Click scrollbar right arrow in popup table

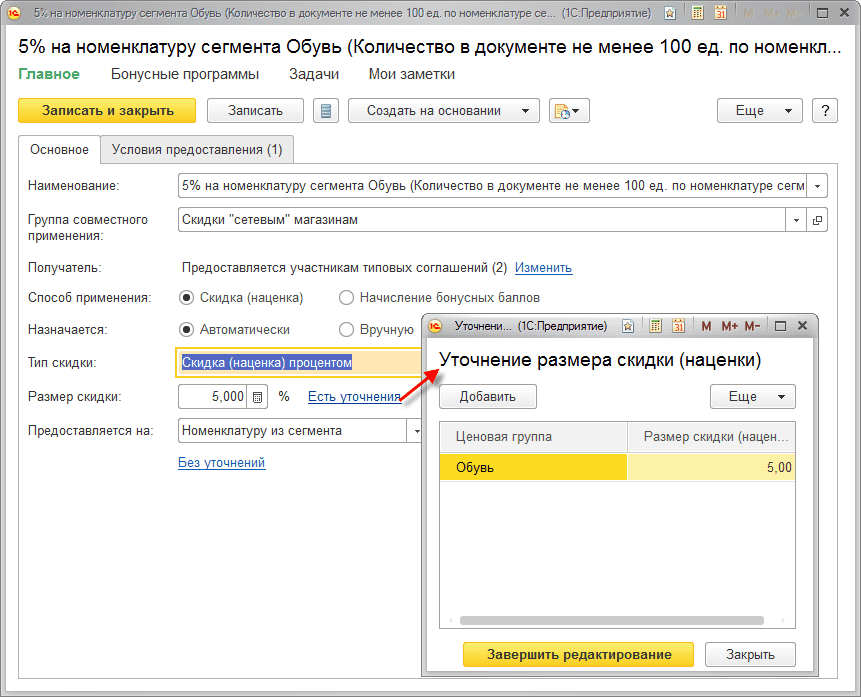click(x=784, y=621)
